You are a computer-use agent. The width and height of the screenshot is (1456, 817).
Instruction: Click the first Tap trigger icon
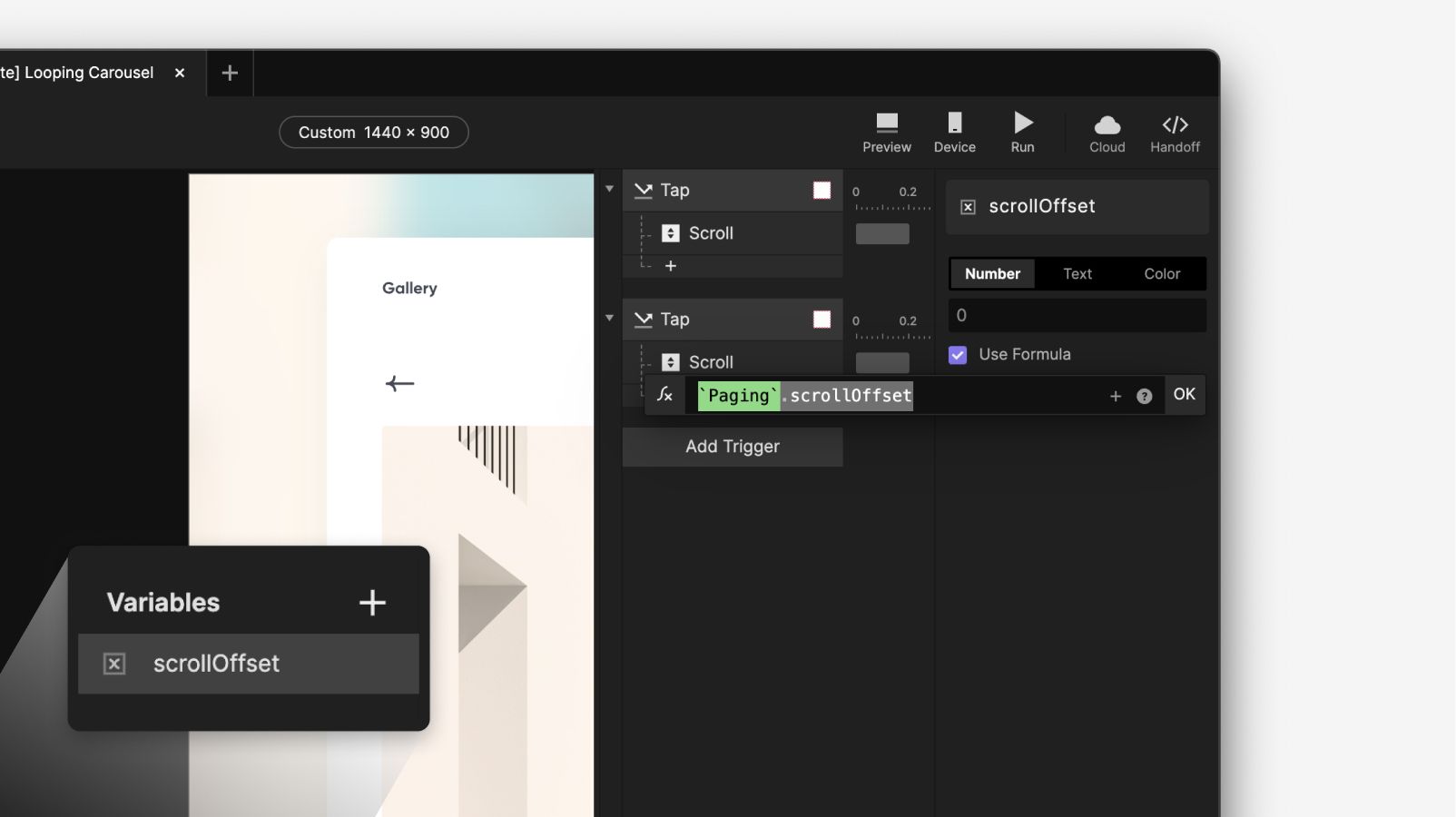644,191
